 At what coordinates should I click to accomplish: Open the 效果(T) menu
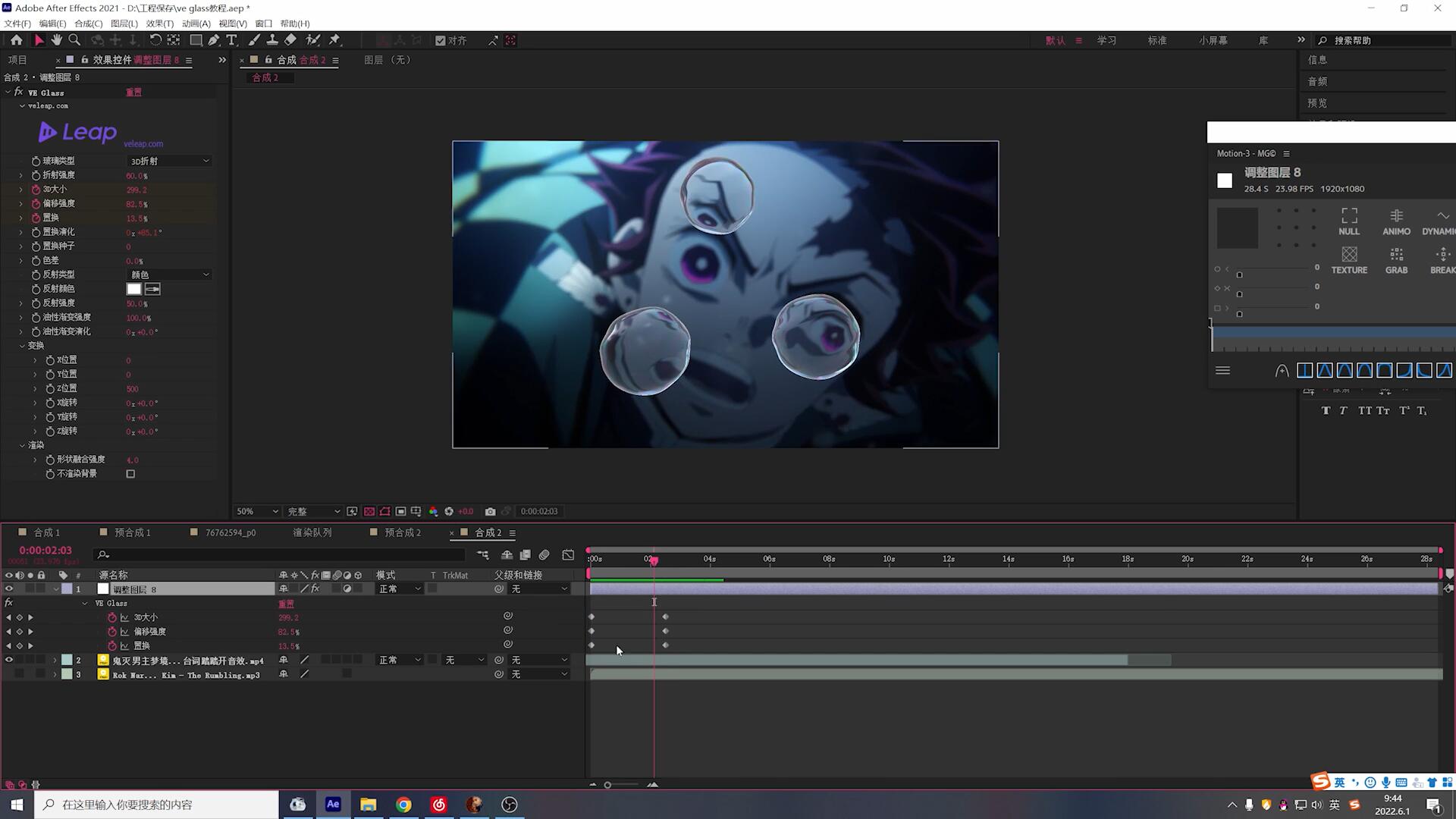click(160, 24)
